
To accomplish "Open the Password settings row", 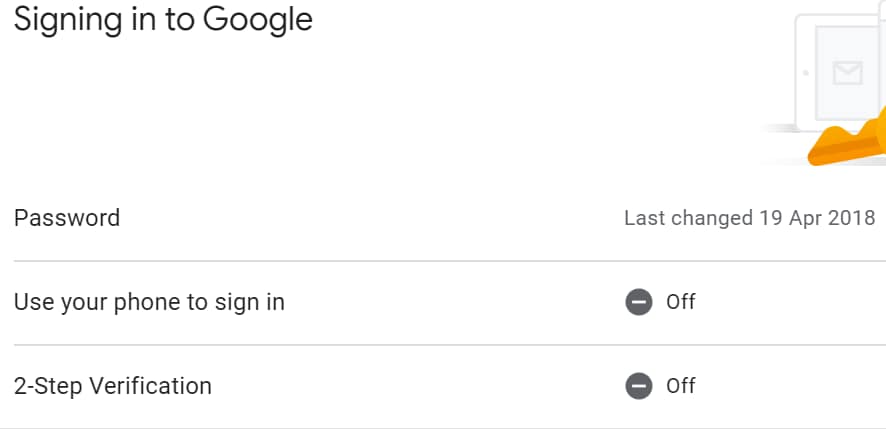I will coord(443,218).
